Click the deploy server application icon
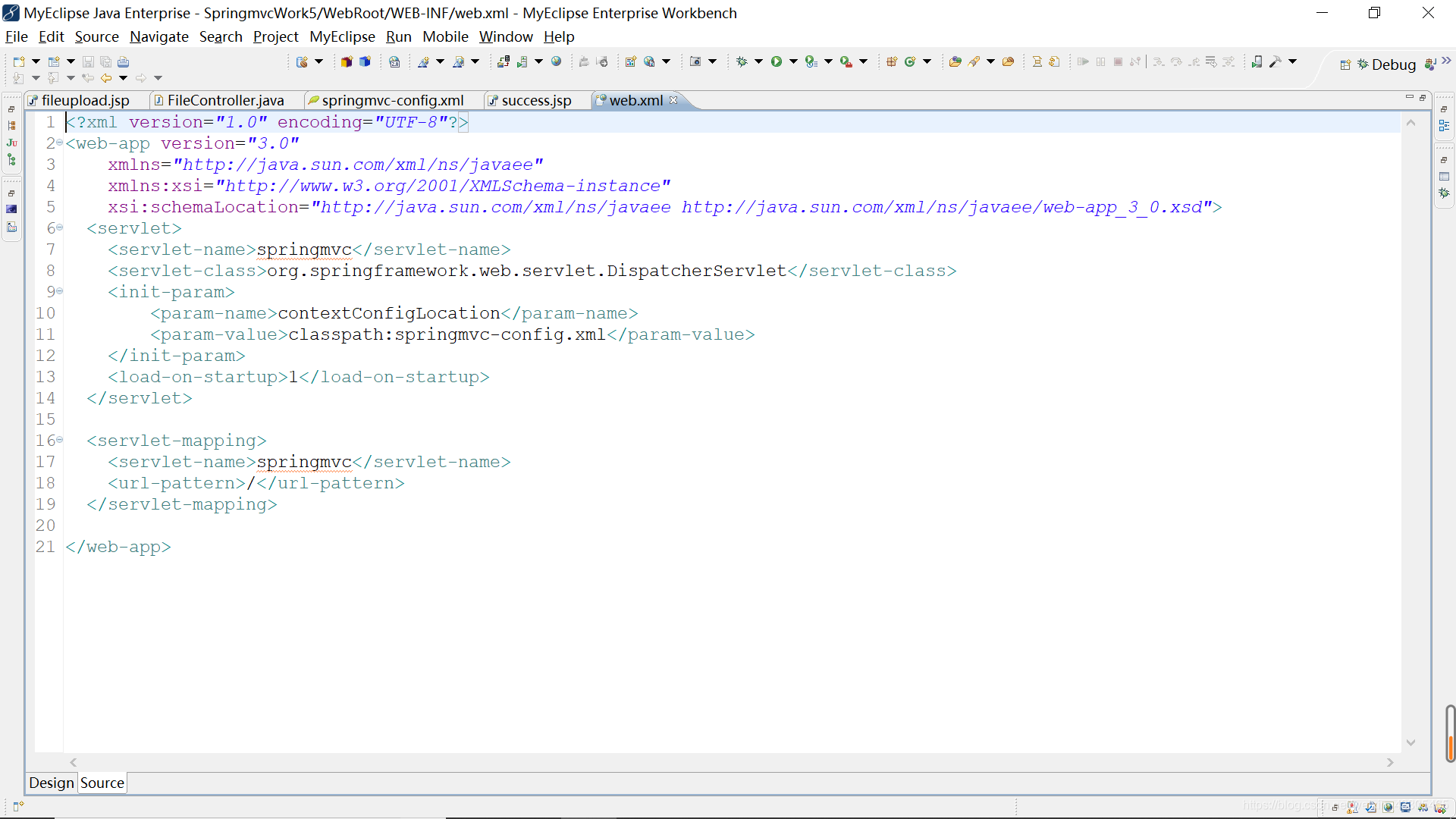Viewport: 1456px width, 819px height. 503,61
